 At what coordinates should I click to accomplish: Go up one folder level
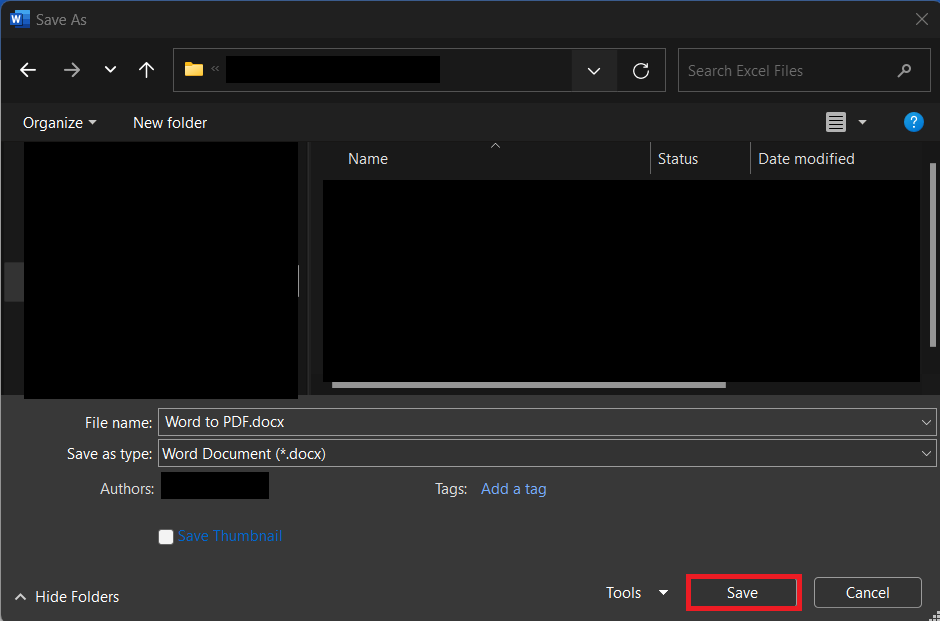tap(146, 70)
